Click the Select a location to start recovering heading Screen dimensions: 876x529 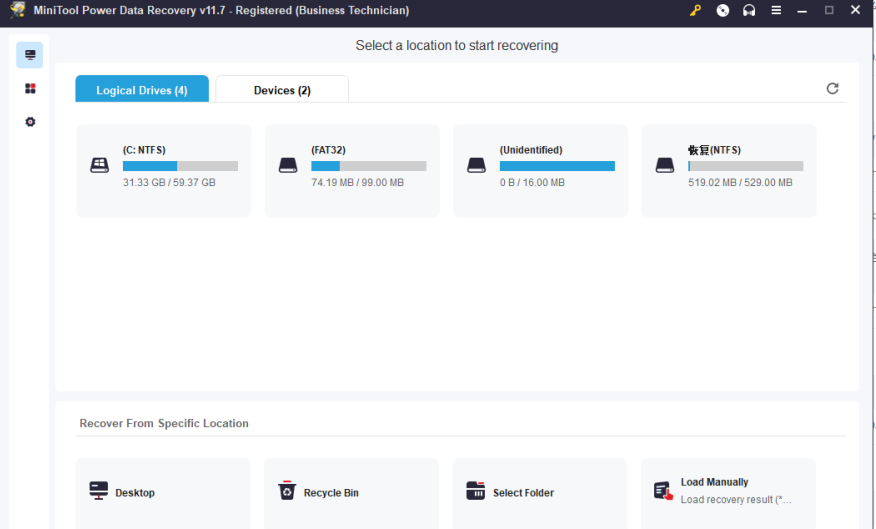click(456, 45)
